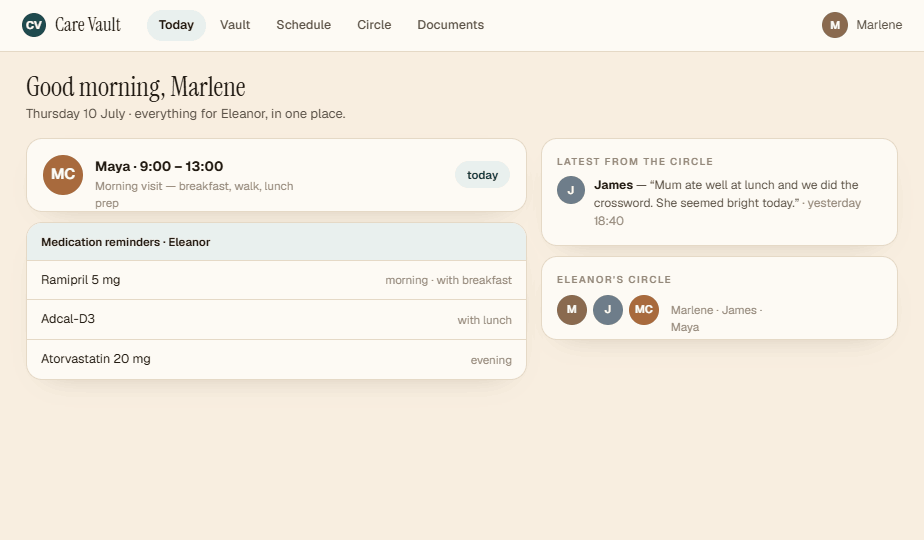Open the Vault tab
Screen dimensions: 924x540
point(235,25)
